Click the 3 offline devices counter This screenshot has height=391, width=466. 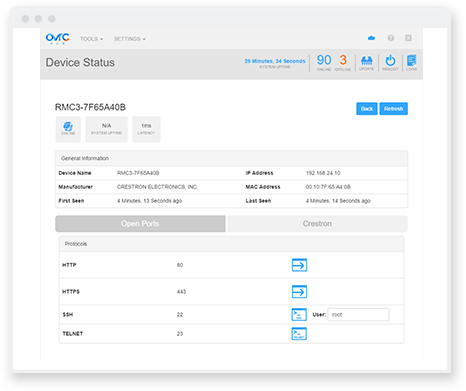343,62
